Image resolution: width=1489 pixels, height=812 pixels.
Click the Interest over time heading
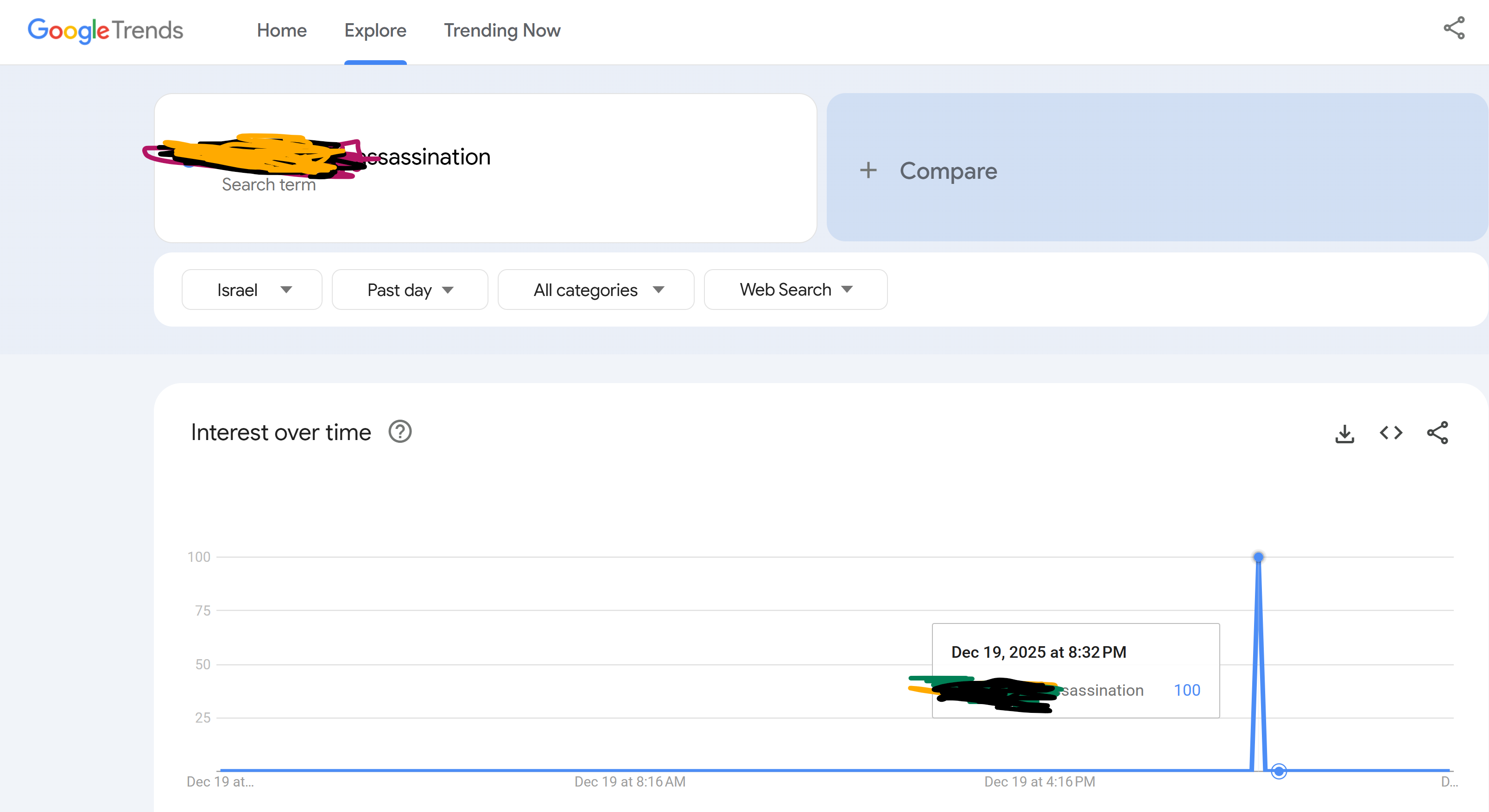coord(281,432)
